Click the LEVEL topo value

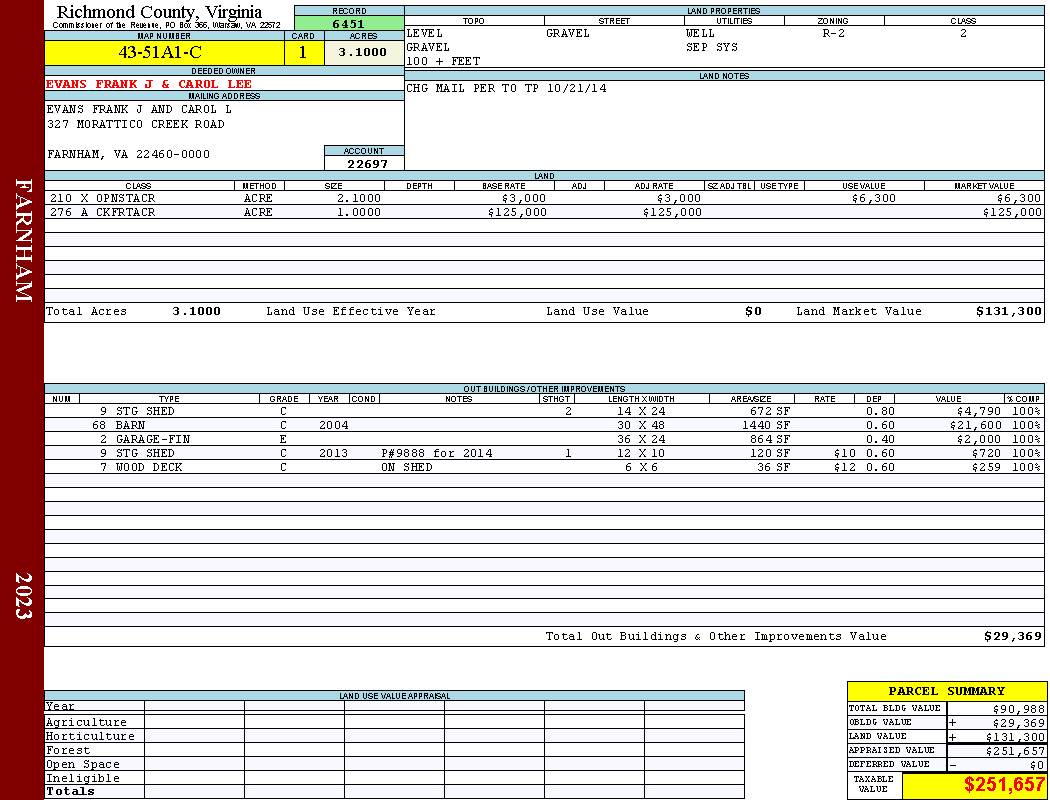pos(425,33)
